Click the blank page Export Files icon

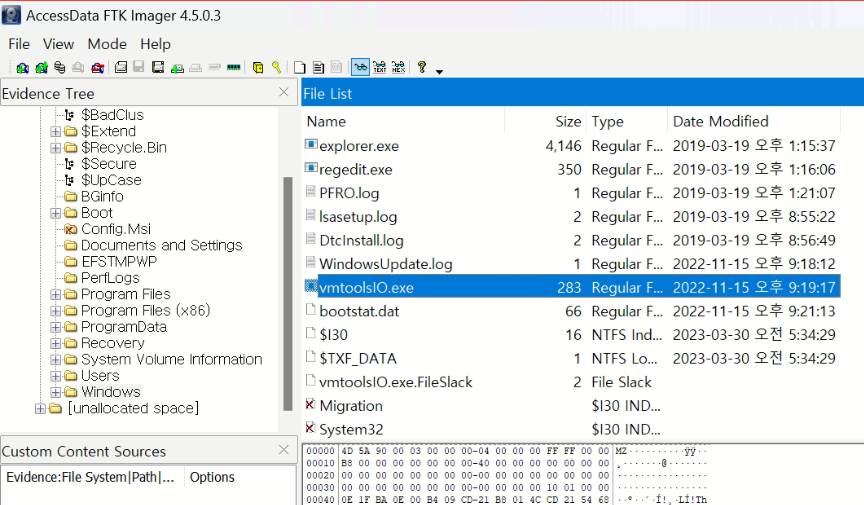(300, 68)
